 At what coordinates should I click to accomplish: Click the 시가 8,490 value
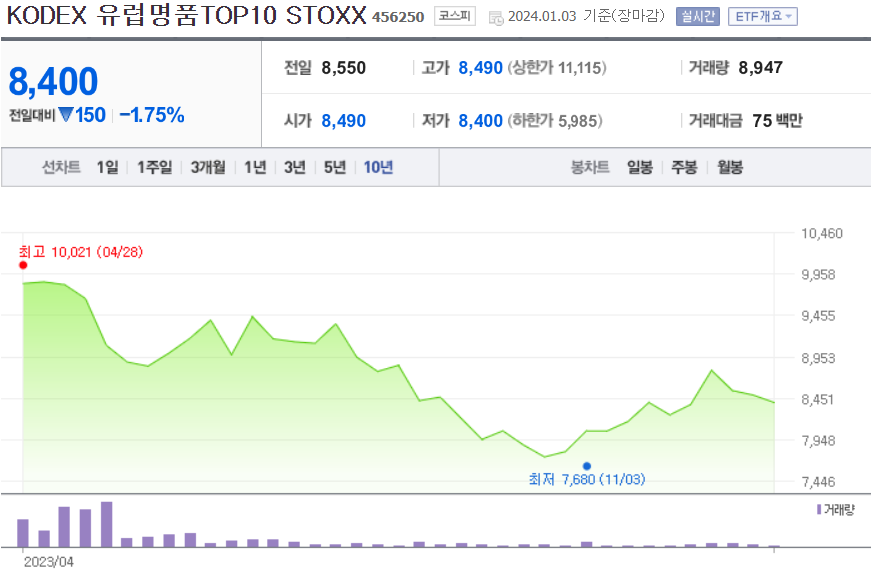343,121
